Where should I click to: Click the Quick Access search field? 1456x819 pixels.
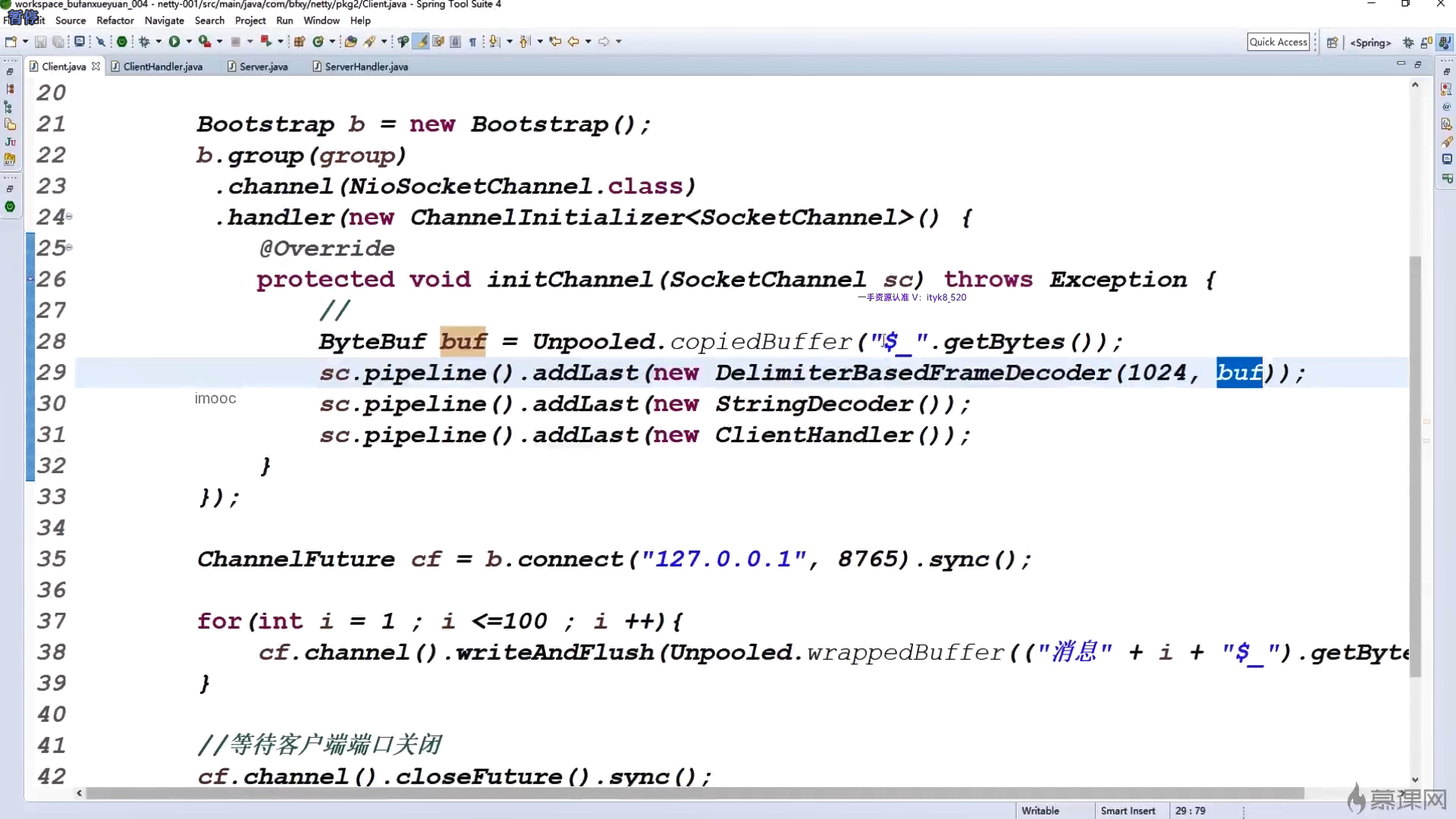click(x=1278, y=42)
